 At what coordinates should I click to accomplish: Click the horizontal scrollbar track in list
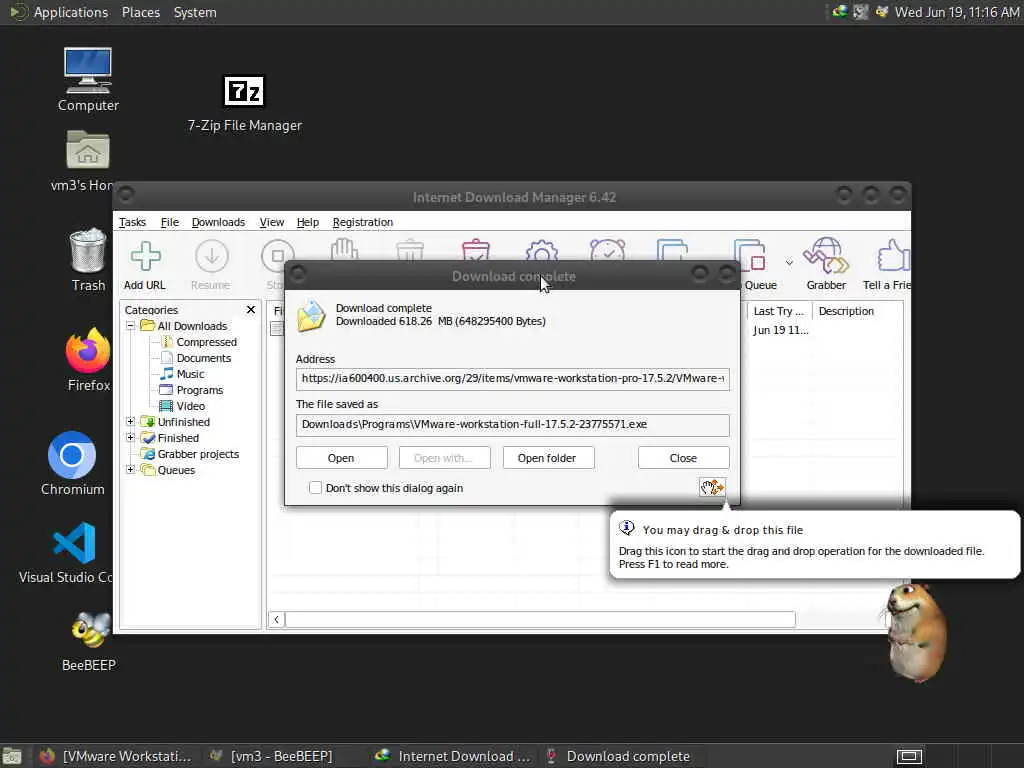(540, 619)
